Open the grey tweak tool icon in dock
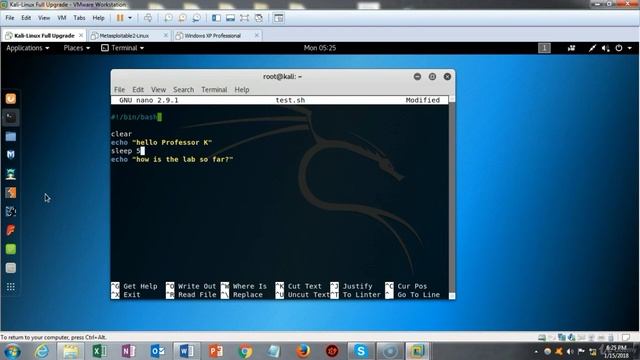This screenshot has height=360, width=640. [11, 268]
